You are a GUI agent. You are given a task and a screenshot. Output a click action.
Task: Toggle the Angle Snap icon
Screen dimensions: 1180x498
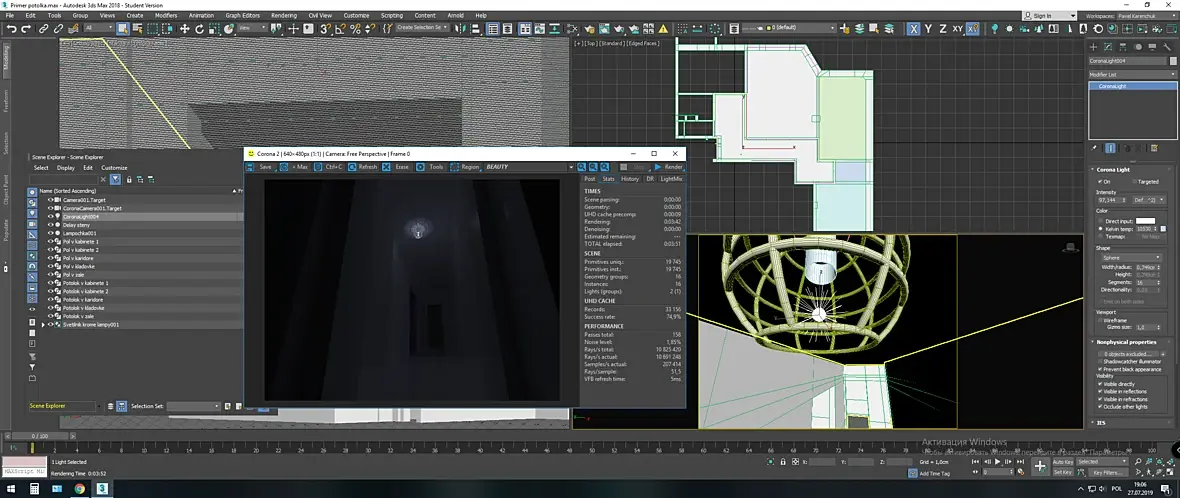pyautogui.click(x=340, y=29)
